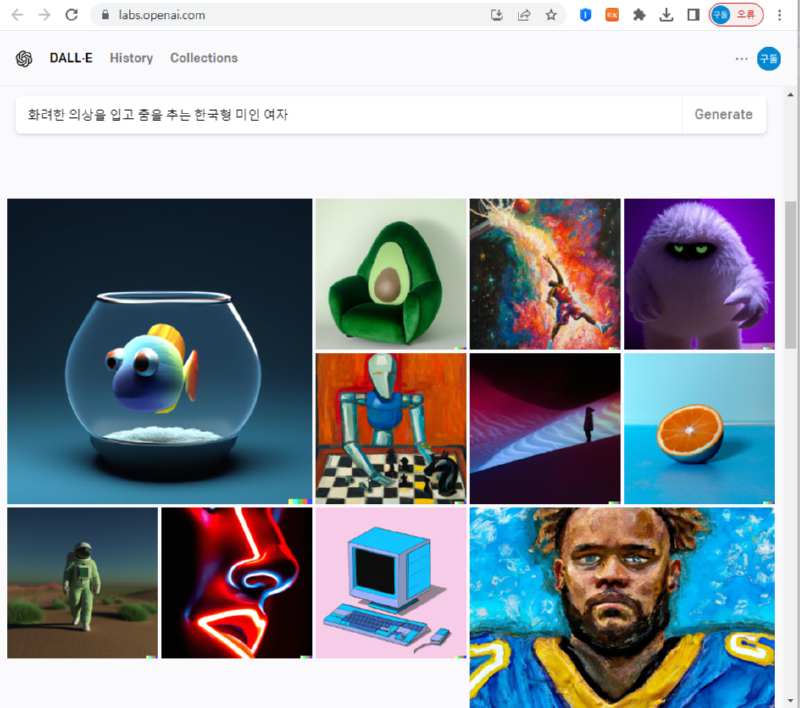This screenshot has height=708, width=800.
Task: Open the Chrome profile error button
Action: click(736, 15)
